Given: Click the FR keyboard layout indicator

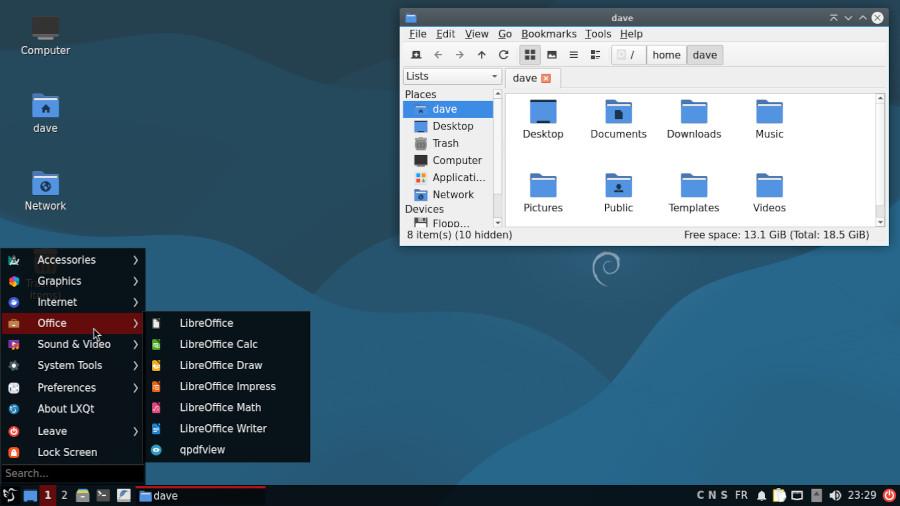Looking at the screenshot, I should click(742, 495).
